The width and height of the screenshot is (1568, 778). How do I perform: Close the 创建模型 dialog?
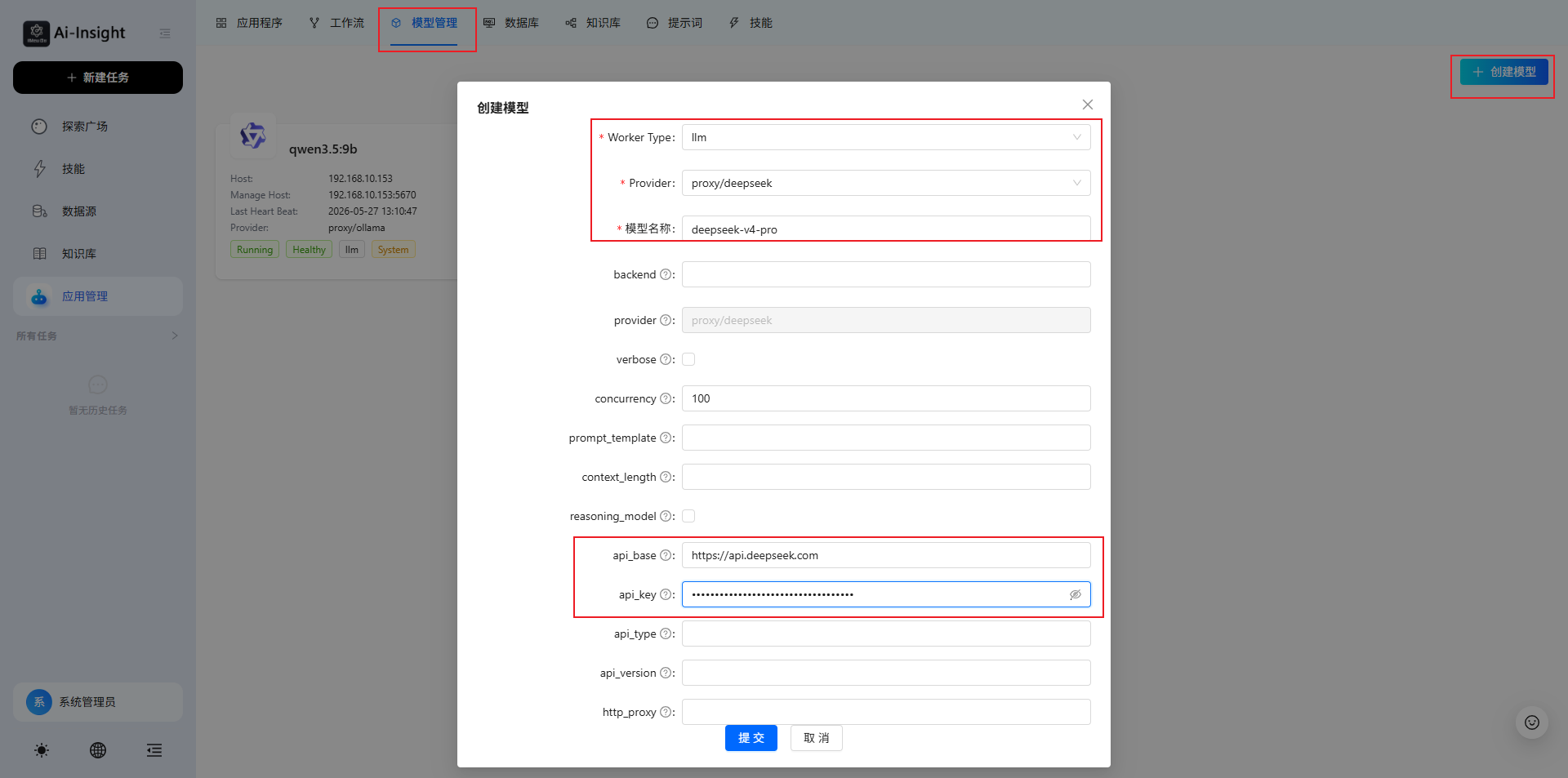pyautogui.click(x=1088, y=104)
